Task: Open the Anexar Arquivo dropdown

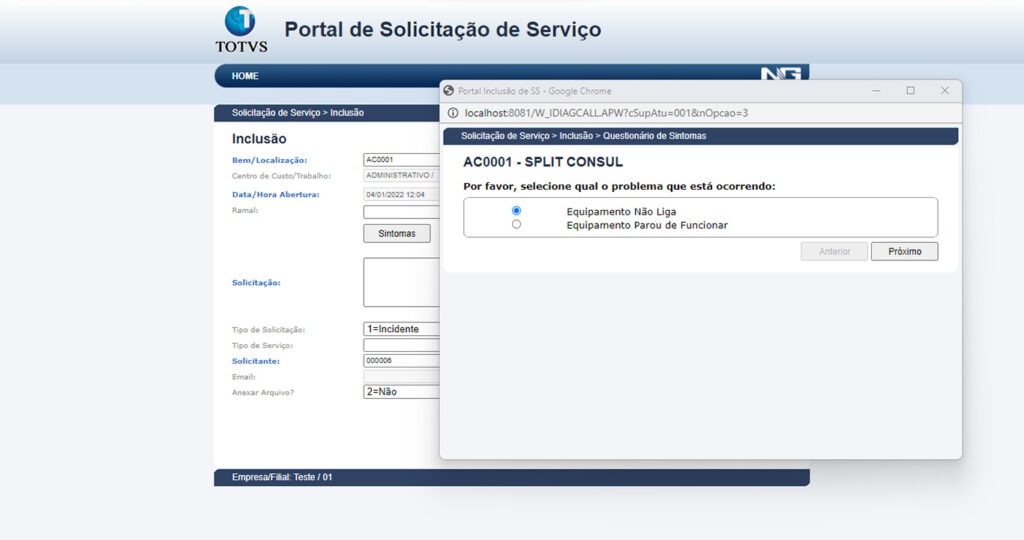Action: pos(402,392)
